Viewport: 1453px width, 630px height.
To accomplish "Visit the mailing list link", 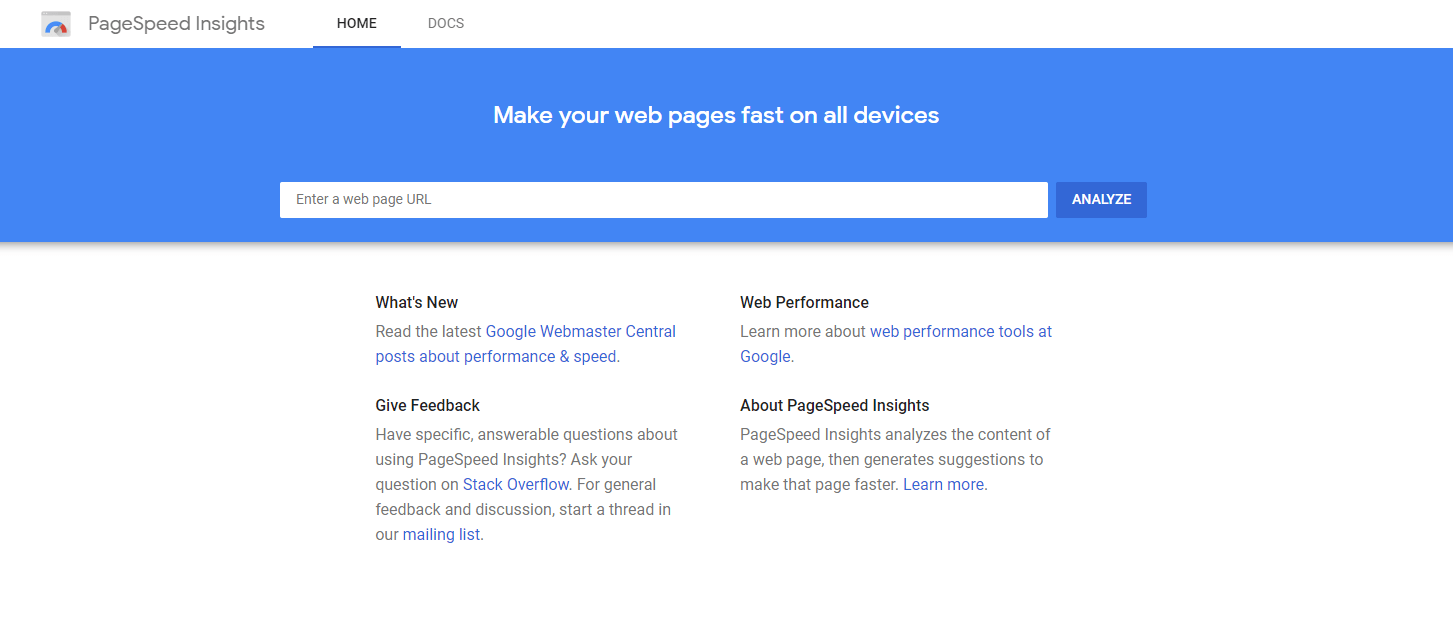I will pyautogui.click(x=441, y=535).
